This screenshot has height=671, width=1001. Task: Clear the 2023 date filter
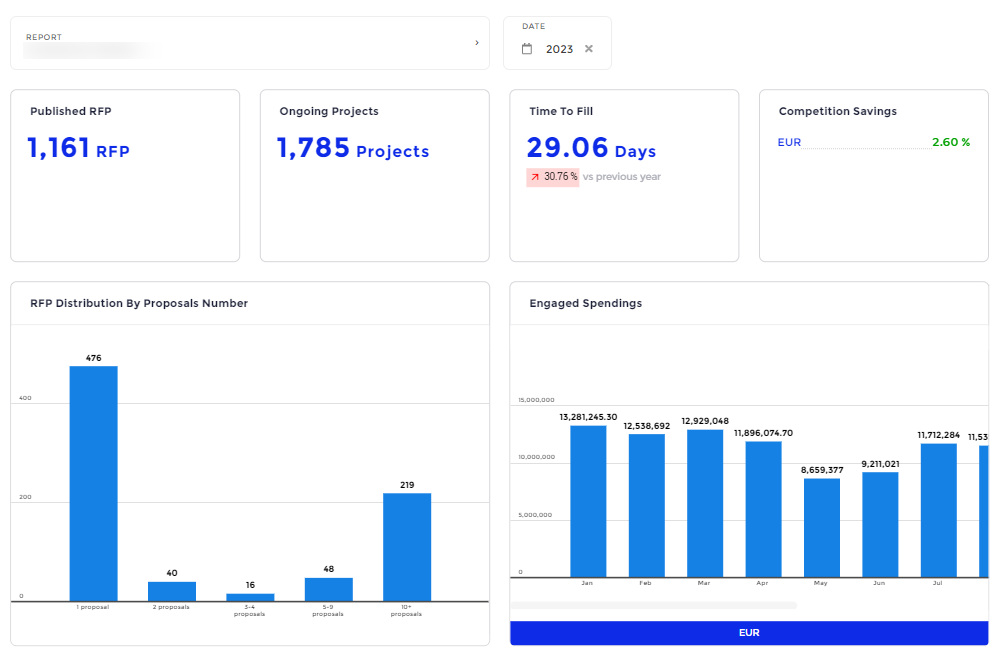(x=589, y=49)
